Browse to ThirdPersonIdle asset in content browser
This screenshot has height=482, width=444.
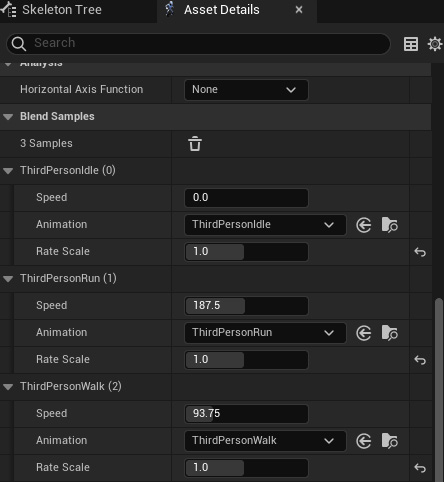(389, 225)
